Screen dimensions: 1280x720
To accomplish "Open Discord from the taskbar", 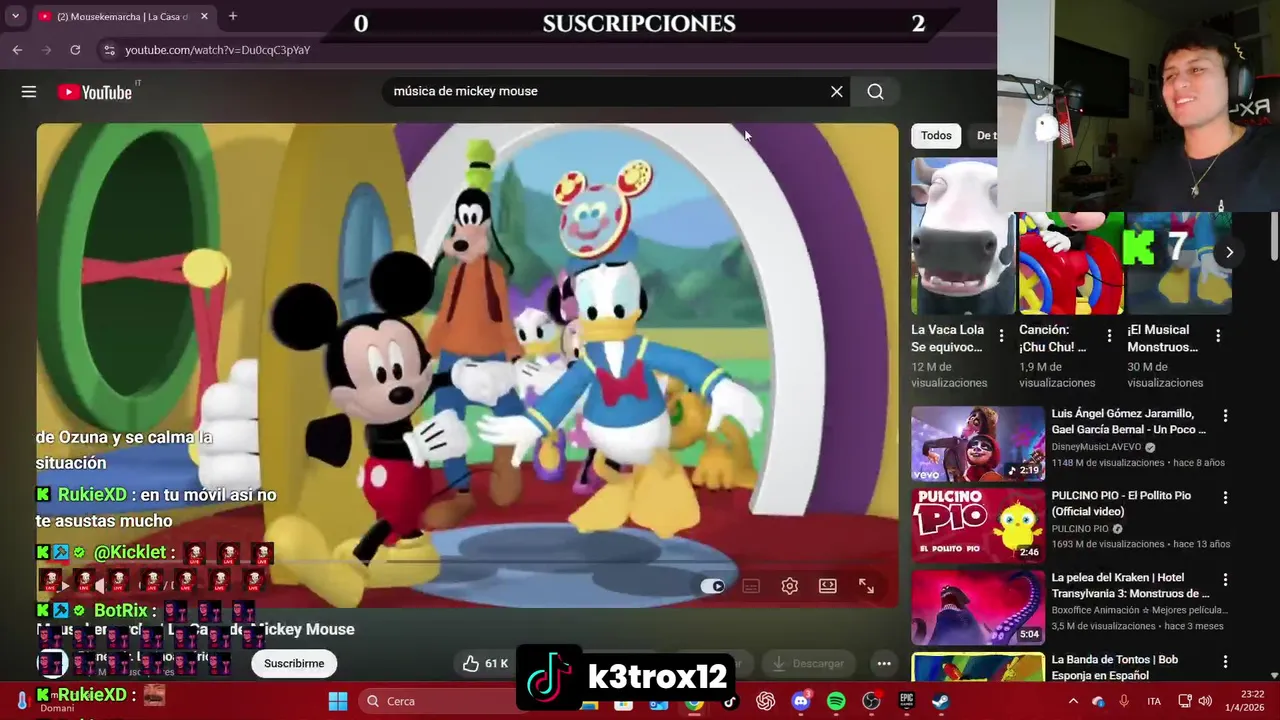I will point(801,701).
